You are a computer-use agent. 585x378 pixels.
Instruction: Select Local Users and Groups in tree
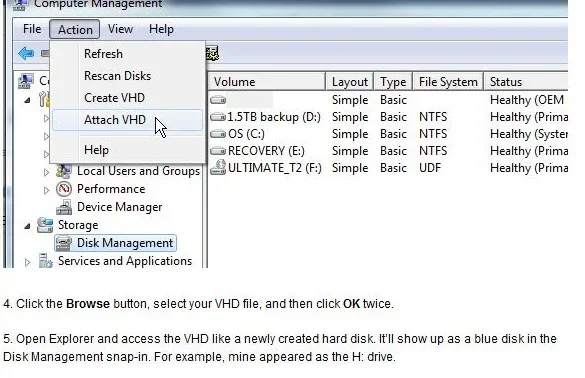click(138, 171)
